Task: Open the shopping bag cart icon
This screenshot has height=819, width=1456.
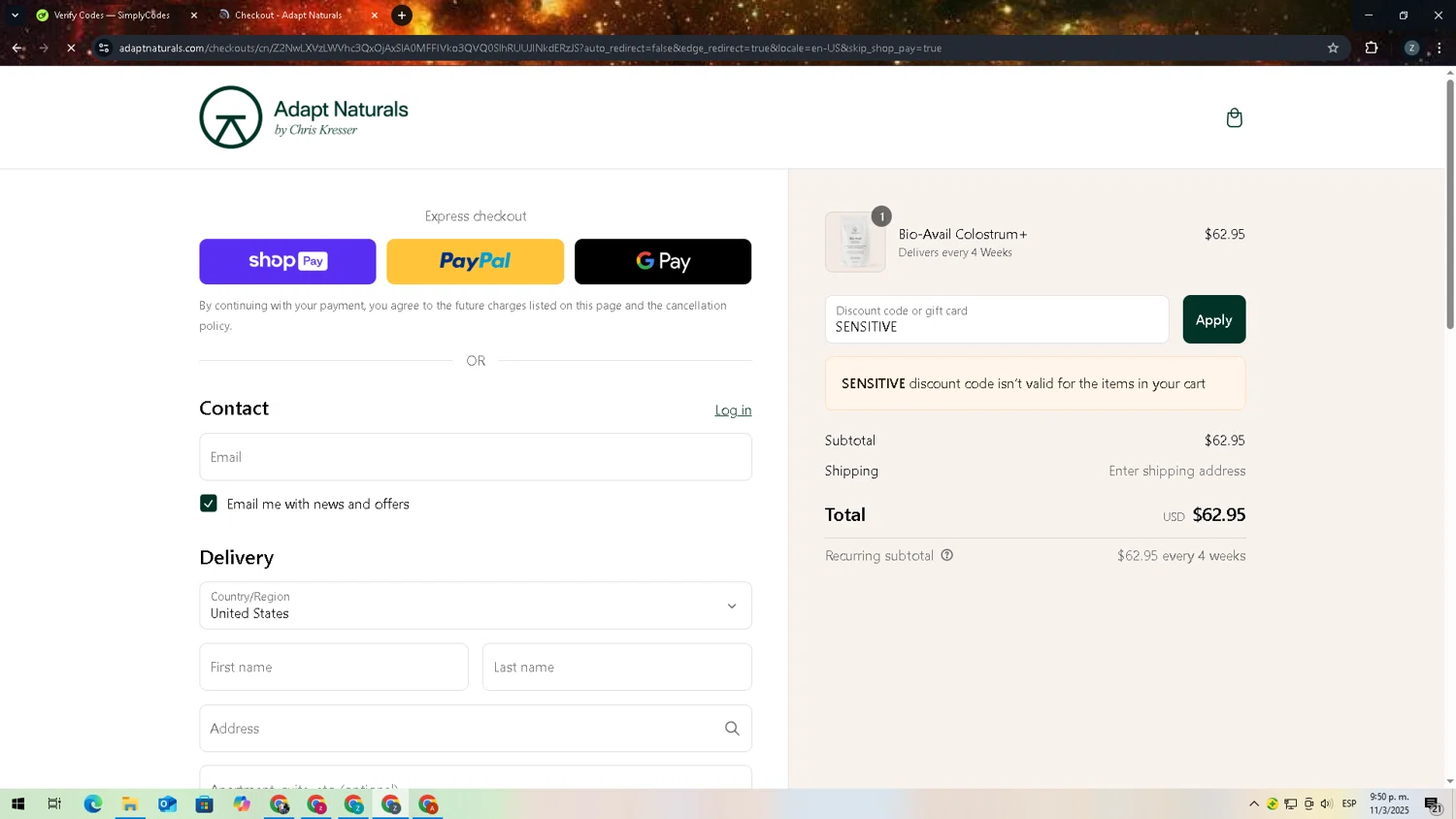Action: (x=1234, y=117)
